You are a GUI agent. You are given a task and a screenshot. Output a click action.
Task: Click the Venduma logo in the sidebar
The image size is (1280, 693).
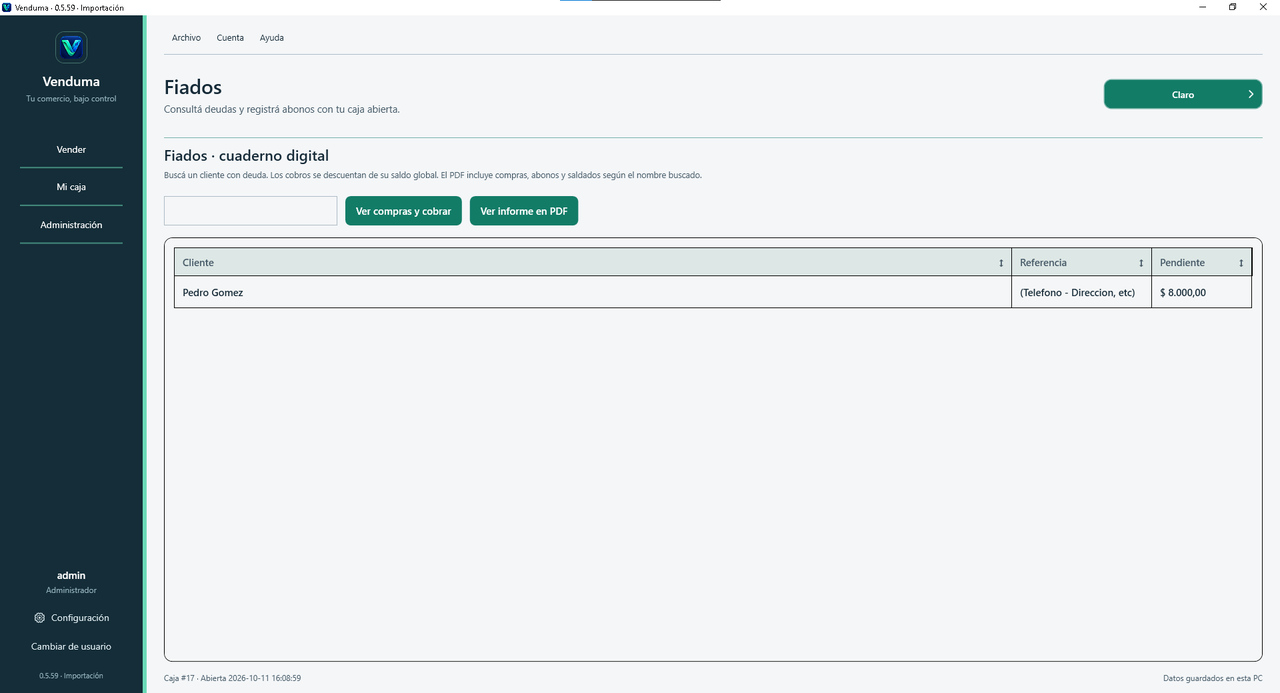(71, 47)
